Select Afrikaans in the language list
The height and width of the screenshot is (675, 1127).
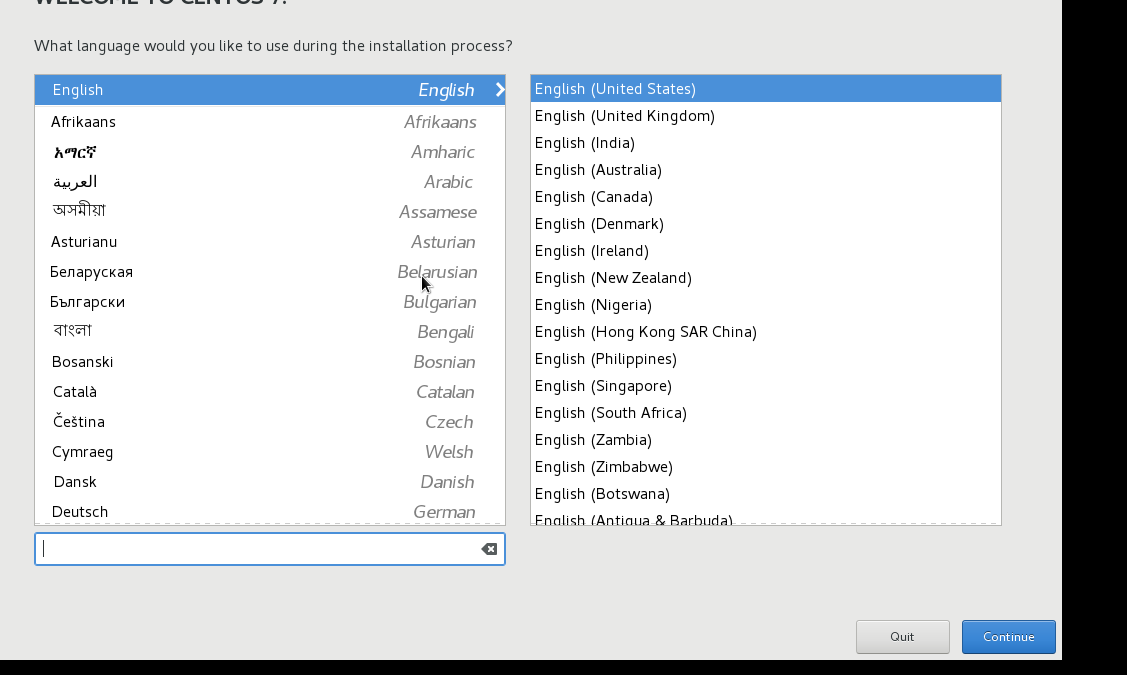(270, 121)
